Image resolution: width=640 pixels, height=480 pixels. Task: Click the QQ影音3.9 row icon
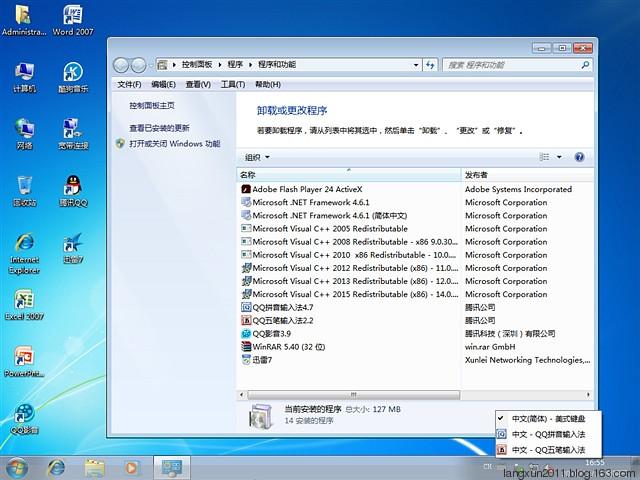tap(246, 333)
